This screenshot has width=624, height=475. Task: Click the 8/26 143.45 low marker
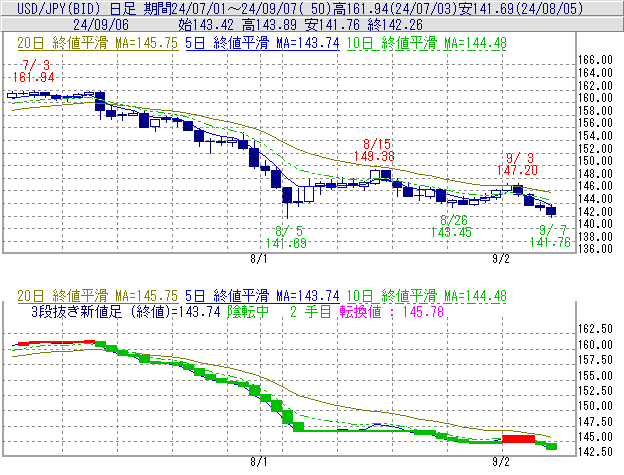click(x=451, y=226)
